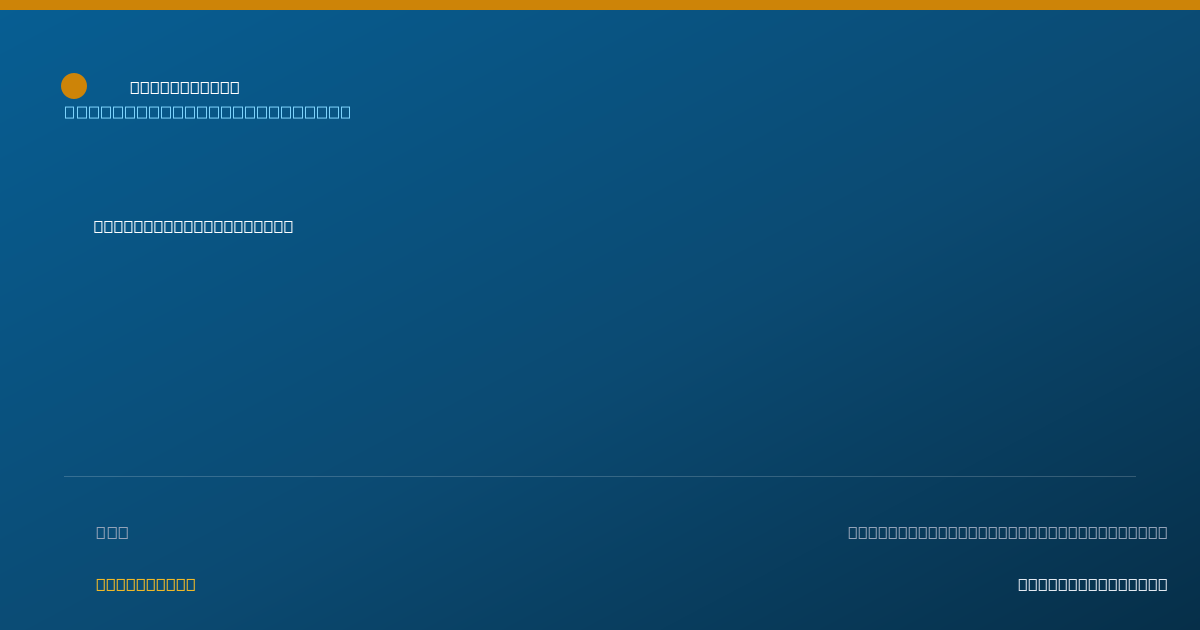Open the orange-yellow footer link text
1200x630 pixels.
146,584
